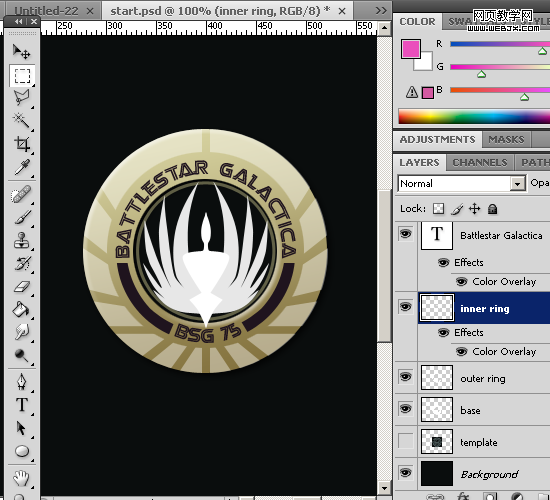The image size is (550, 500).
Task: Select the Polygonal Lasso tool
Action: point(22,98)
